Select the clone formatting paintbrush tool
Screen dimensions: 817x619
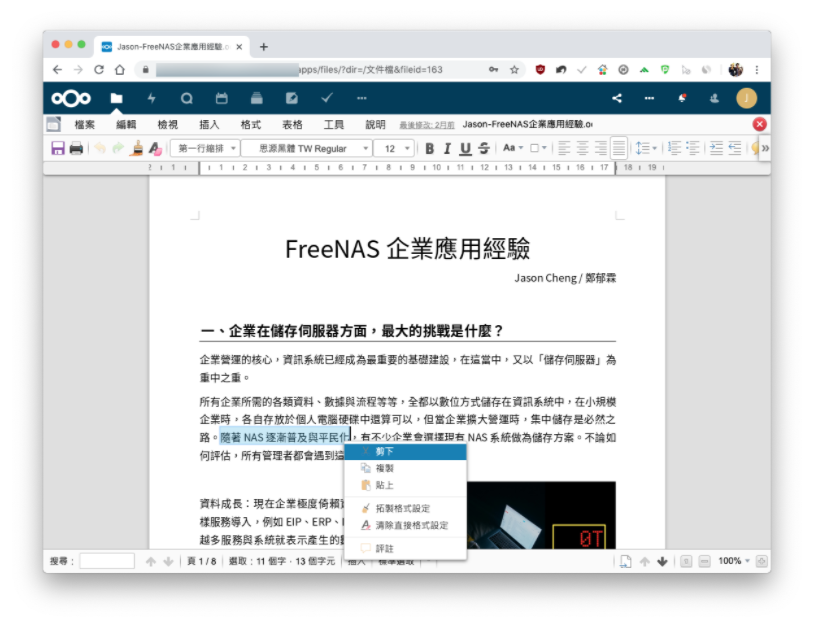point(138,148)
